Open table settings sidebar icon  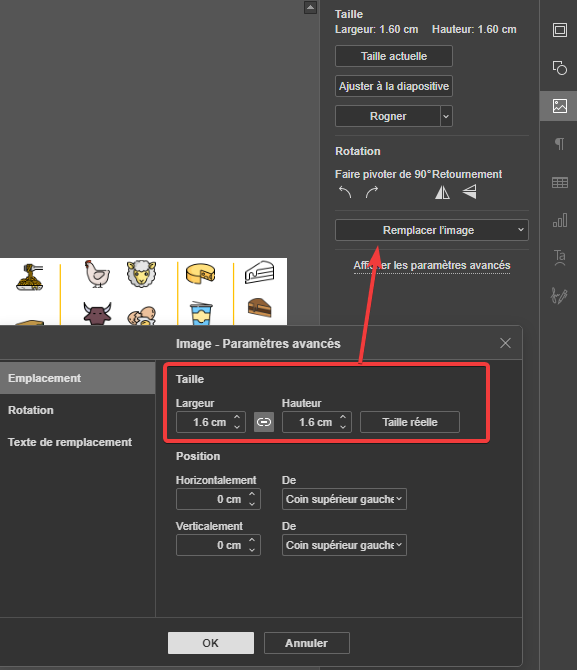pos(559,182)
